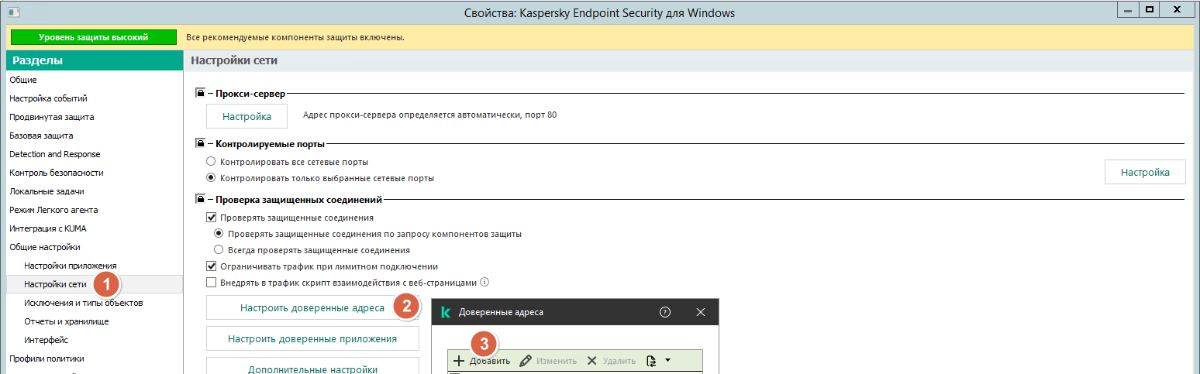
Task: Click Добавить text in trusted addresses toolbar
Action: pos(490,360)
